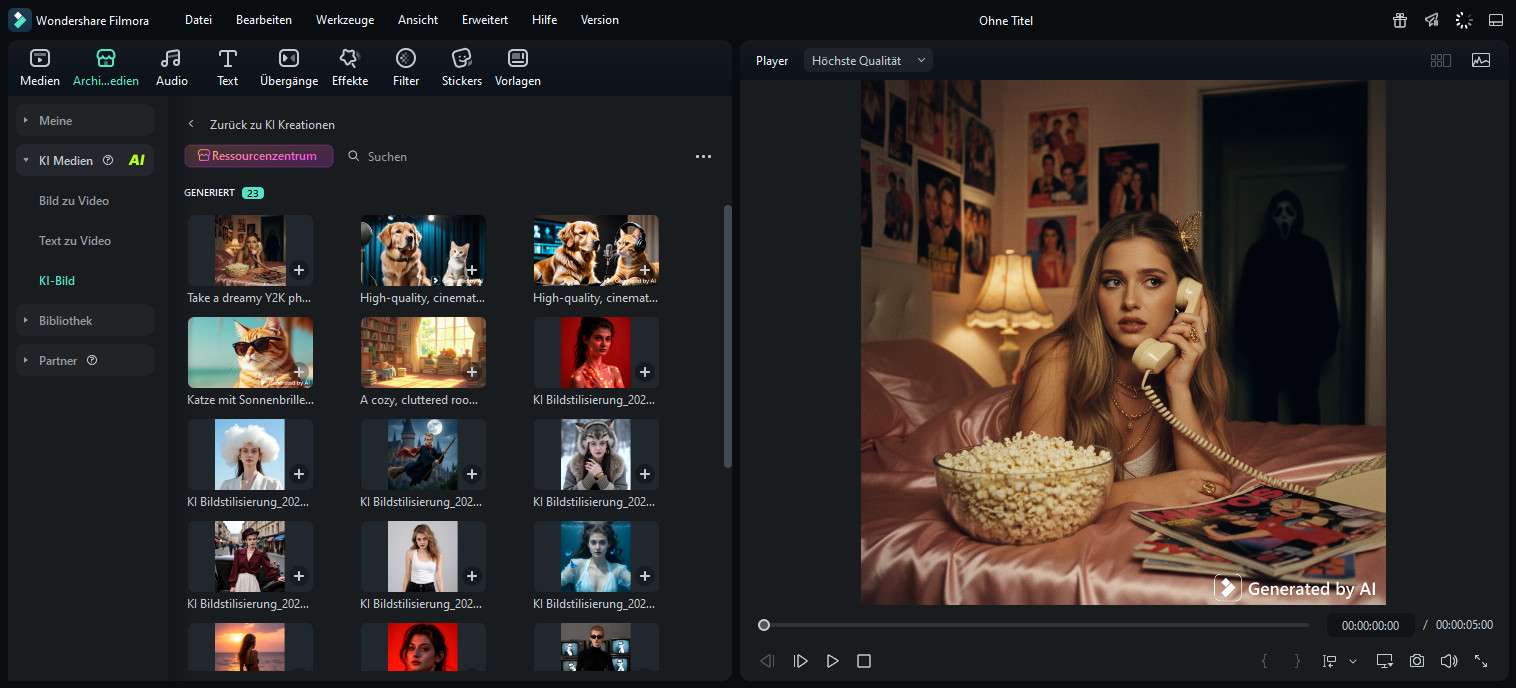Expand the Meine section
The width and height of the screenshot is (1516, 688).
pos(85,120)
